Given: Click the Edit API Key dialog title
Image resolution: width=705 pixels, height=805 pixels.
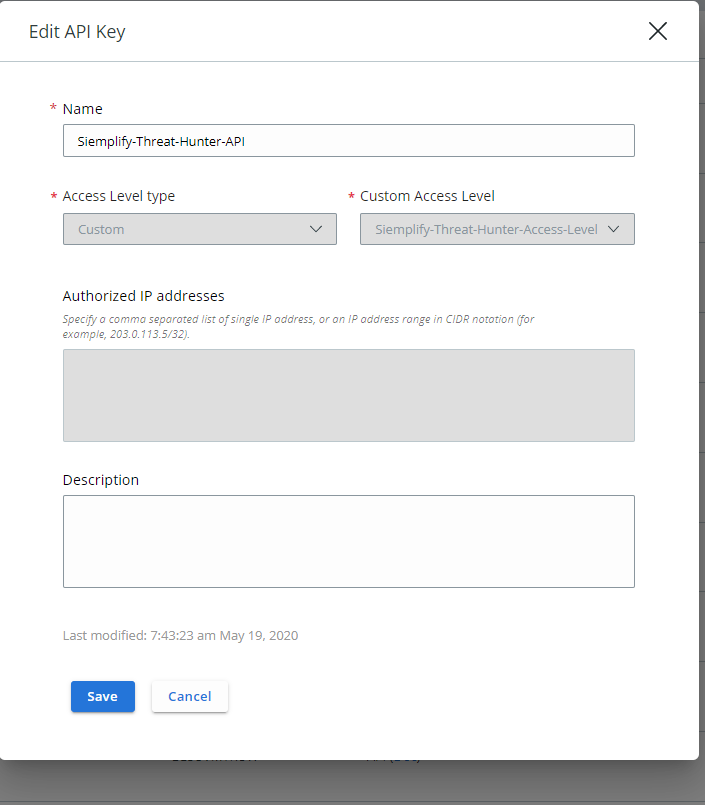Looking at the screenshot, I should (x=77, y=31).
